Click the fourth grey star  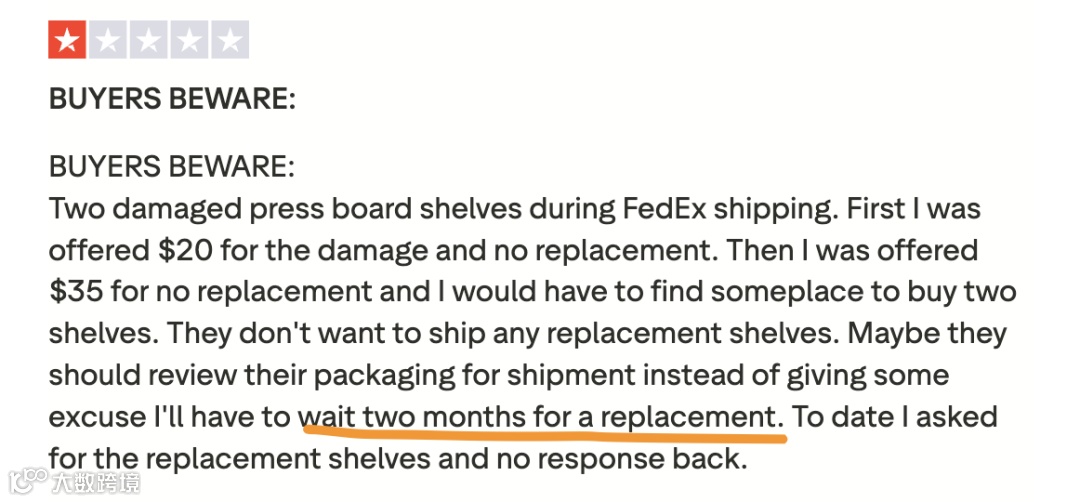[189, 40]
